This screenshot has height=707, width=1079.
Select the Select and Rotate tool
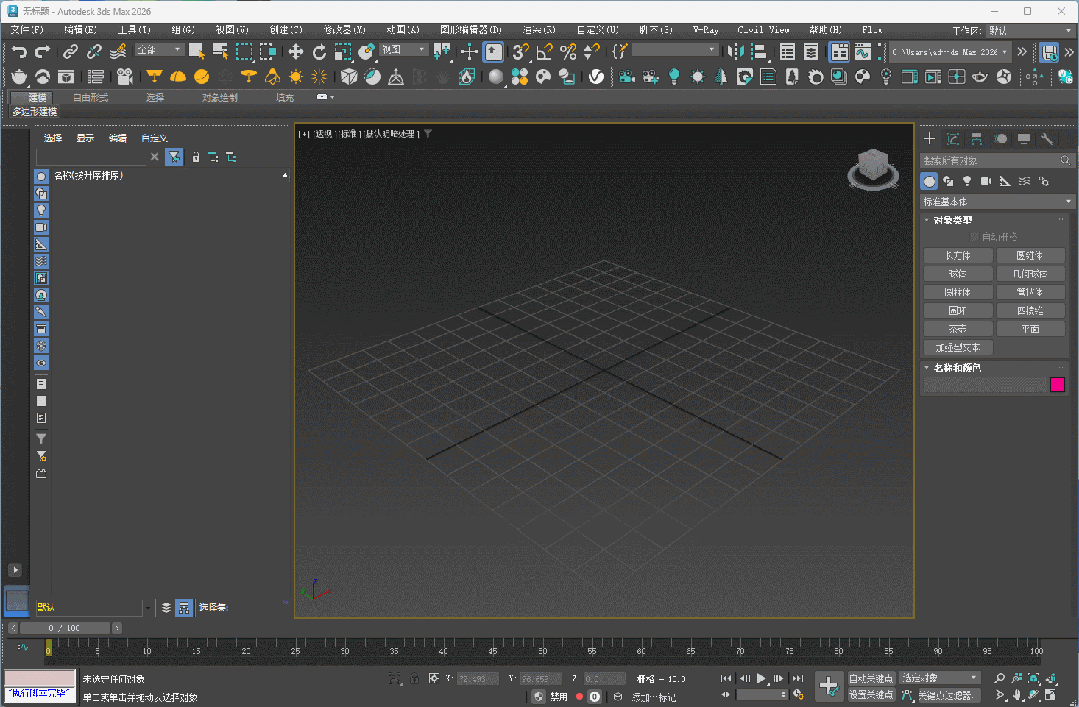tap(319, 52)
